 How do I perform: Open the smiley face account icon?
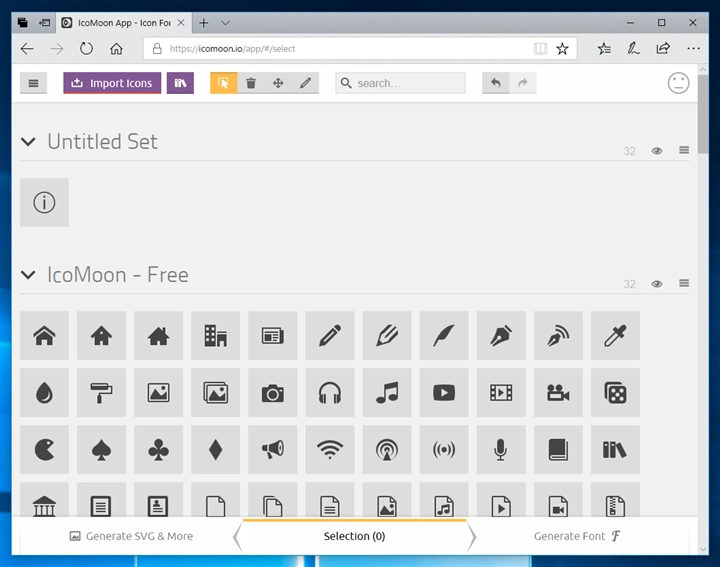[678, 83]
